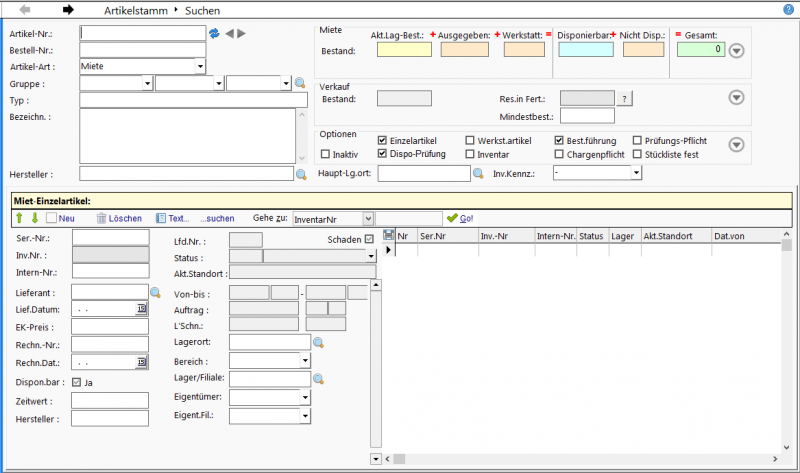This screenshot has width=800, height=473.
Task: Click the question mark button beside Res.in Fert.
Action: 624,98
